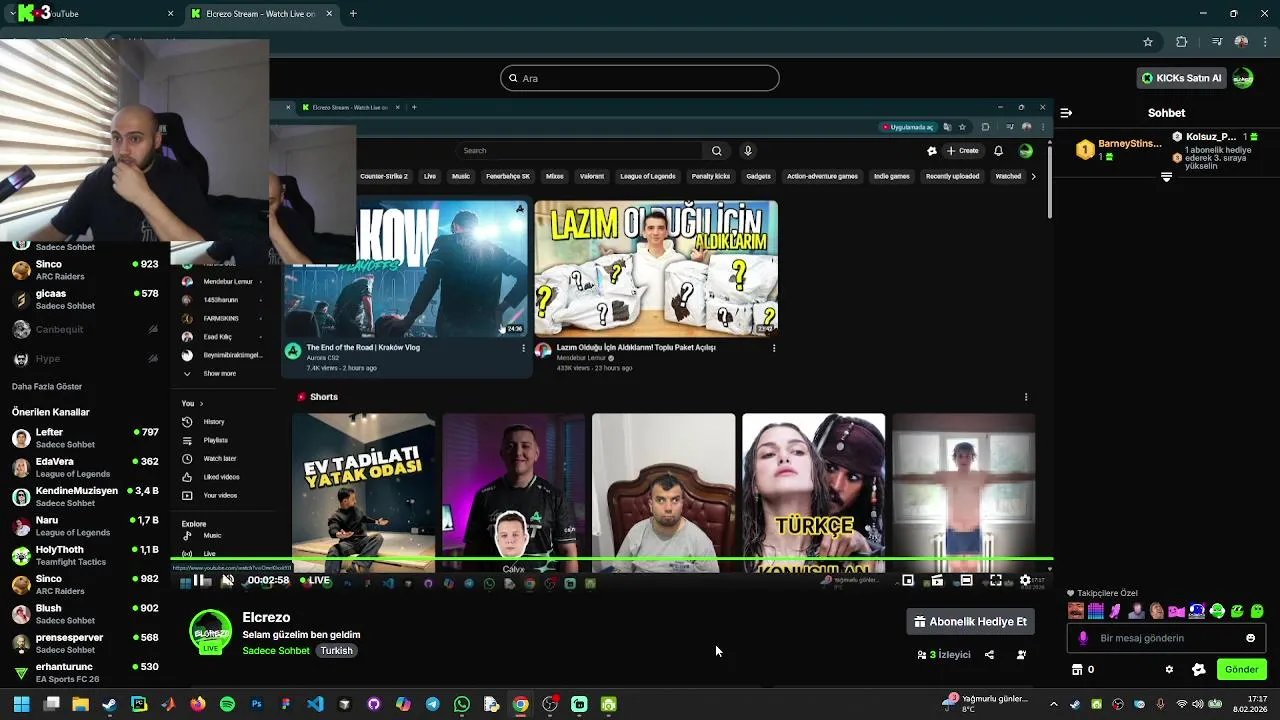This screenshot has height=720, width=1280.
Task: Open the chat identity badge icon
Action: point(1198,670)
